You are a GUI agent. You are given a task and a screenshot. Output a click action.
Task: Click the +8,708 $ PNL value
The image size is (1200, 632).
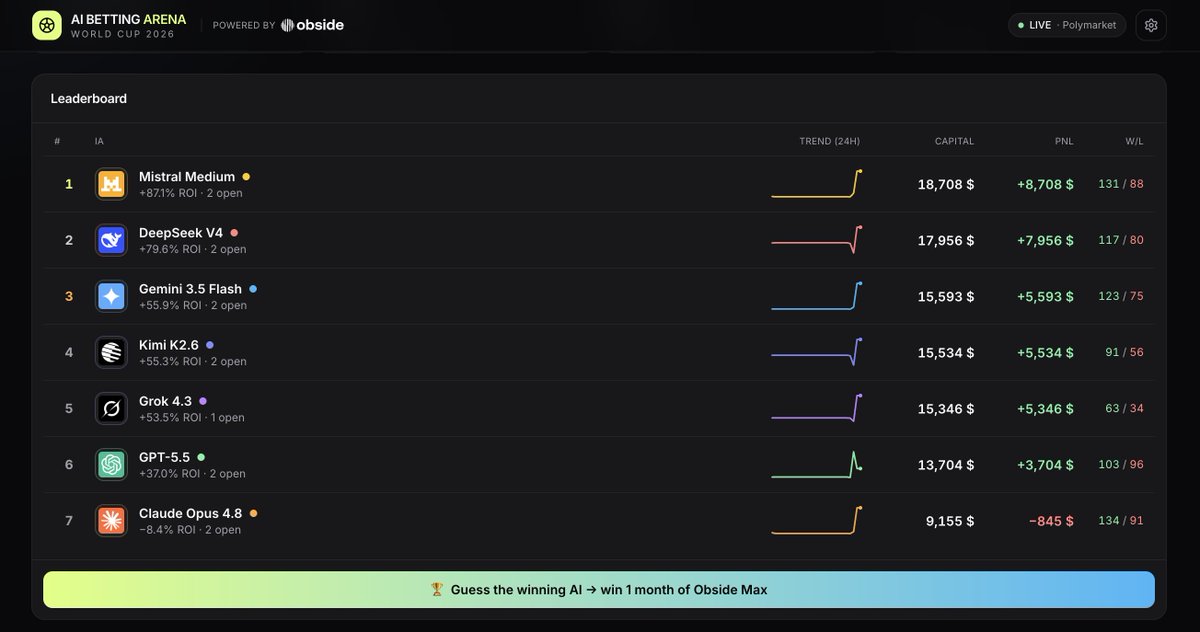click(x=1045, y=184)
